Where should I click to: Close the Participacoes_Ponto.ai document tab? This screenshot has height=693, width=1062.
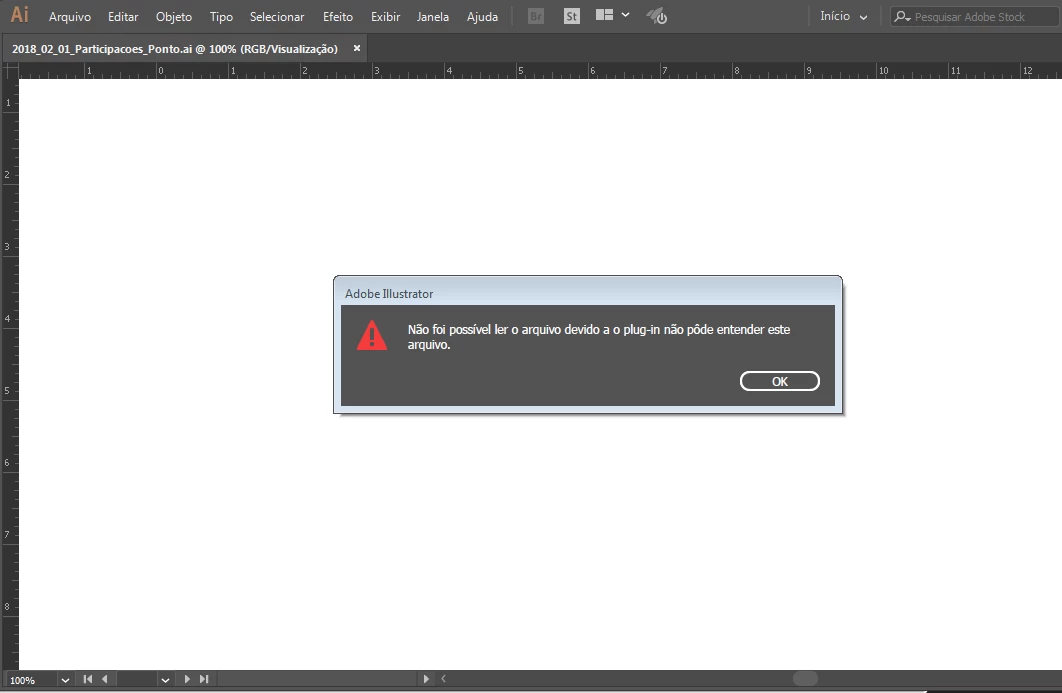click(x=357, y=48)
